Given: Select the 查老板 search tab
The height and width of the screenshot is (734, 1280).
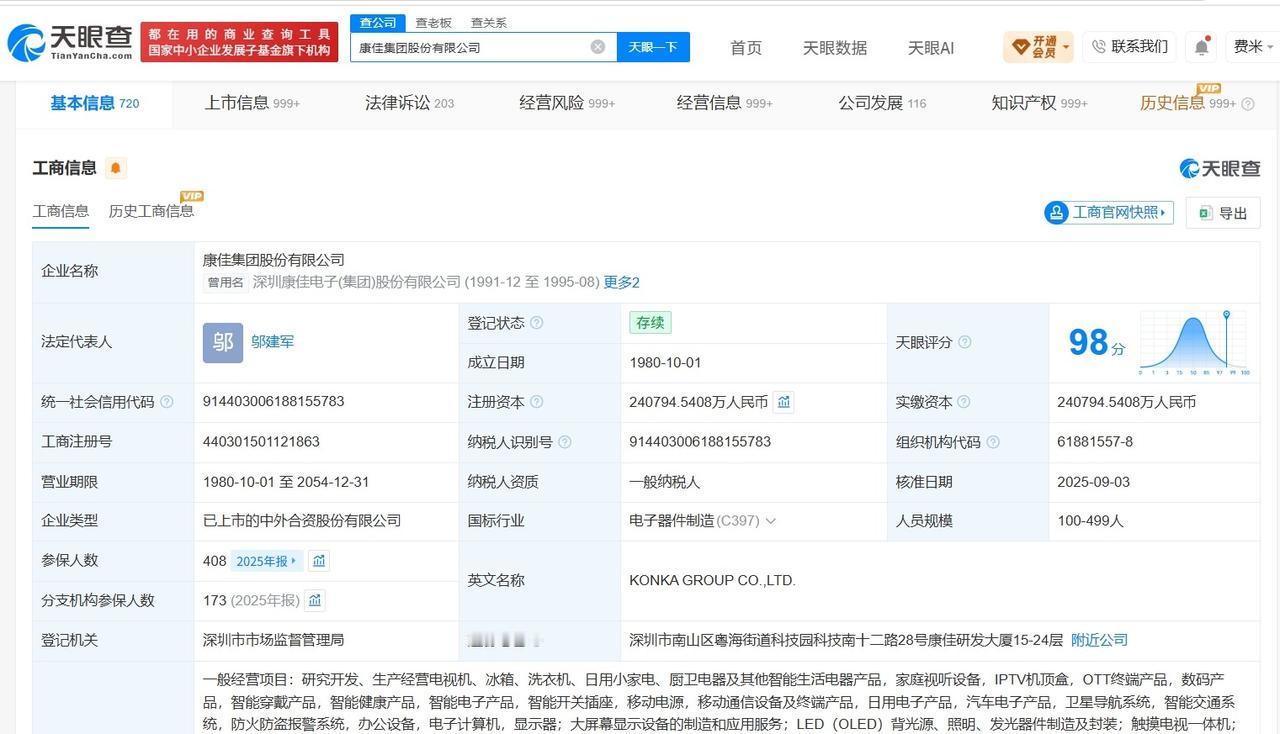Looking at the screenshot, I should (434, 23).
